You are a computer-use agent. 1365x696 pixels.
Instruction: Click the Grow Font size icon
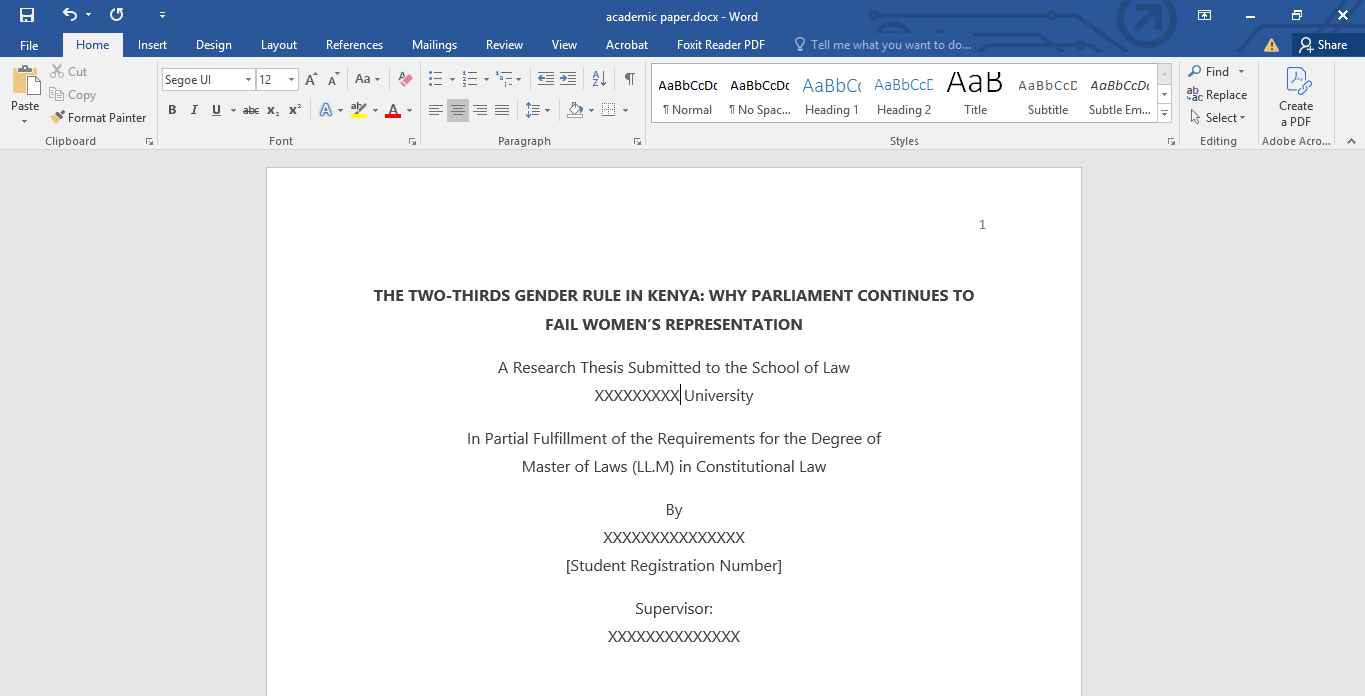point(311,79)
